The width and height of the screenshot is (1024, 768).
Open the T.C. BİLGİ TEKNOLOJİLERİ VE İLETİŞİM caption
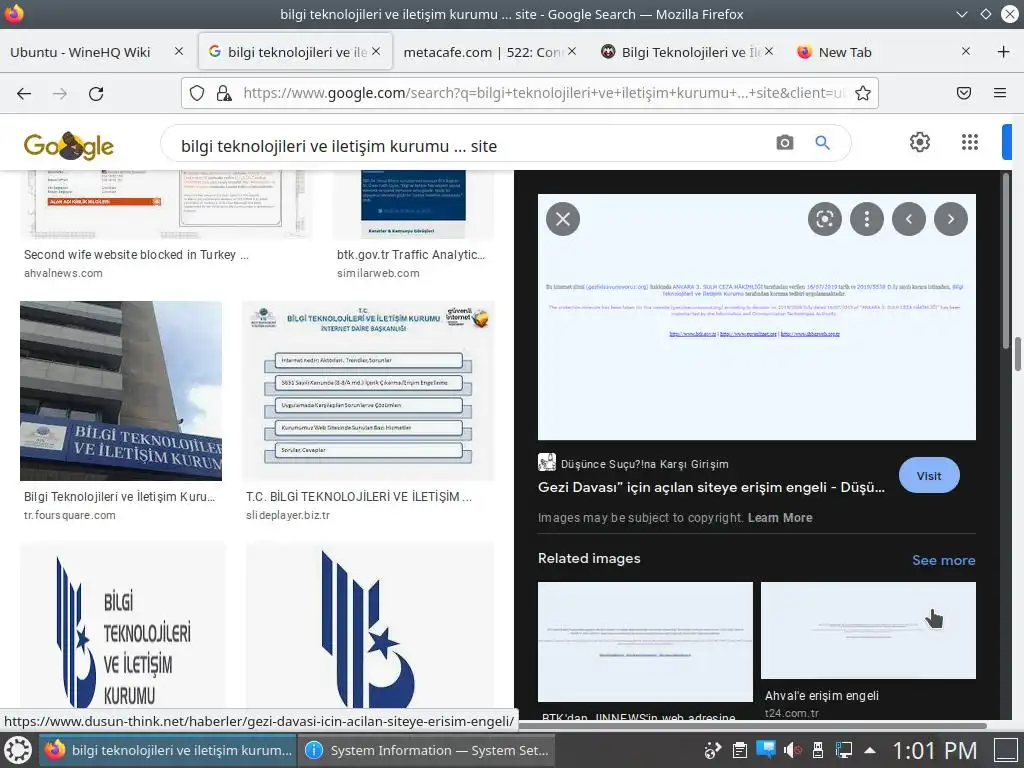click(359, 496)
